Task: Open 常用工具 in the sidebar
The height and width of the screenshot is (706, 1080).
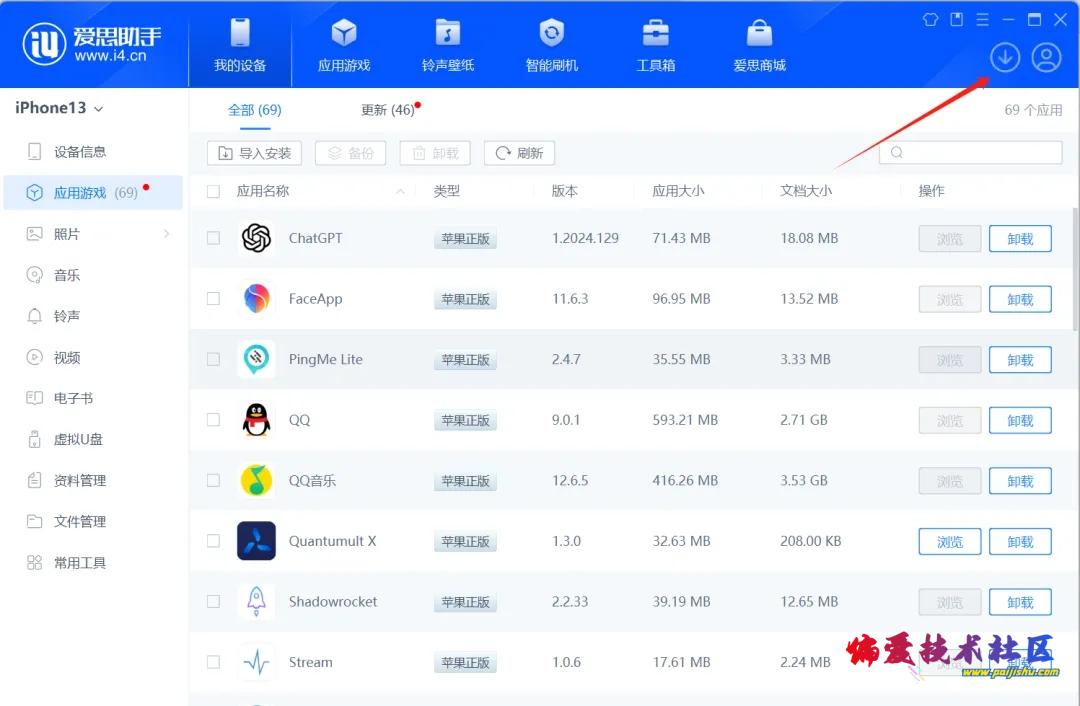Action: pos(93,563)
